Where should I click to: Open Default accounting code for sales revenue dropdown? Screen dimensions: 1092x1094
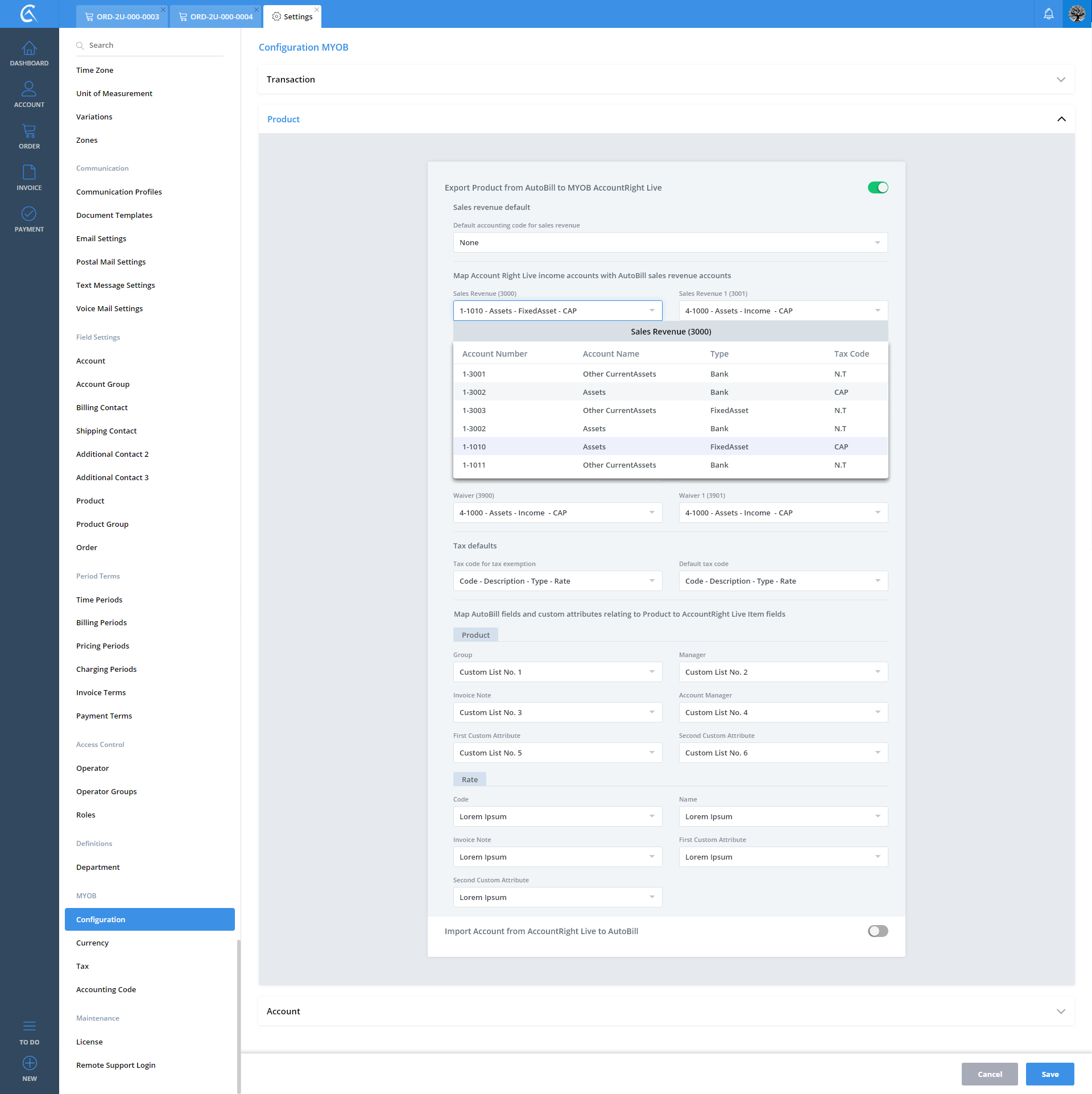point(670,243)
